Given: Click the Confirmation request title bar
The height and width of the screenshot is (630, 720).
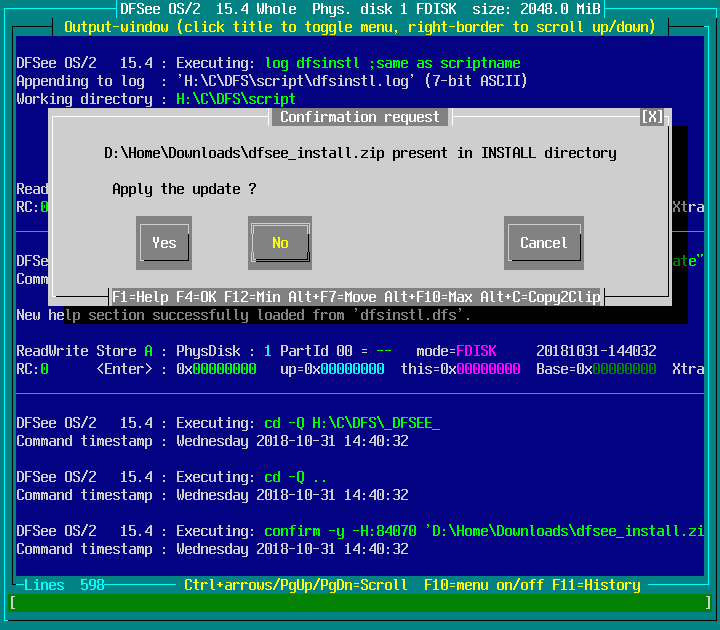Looking at the screenshot, I should point(360,117).
